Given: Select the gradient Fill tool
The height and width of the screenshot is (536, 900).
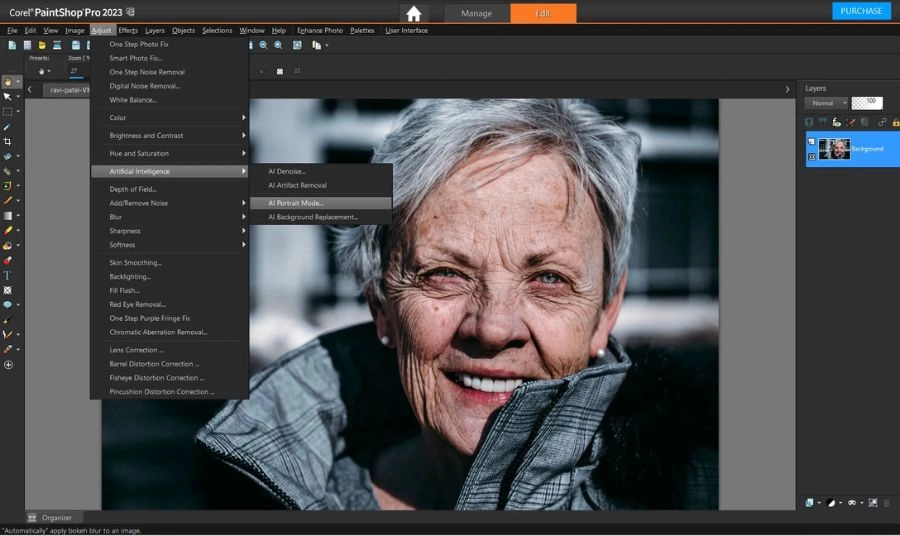Looking at the screenshot, I should pyautogui.click(x=7, y=216).
